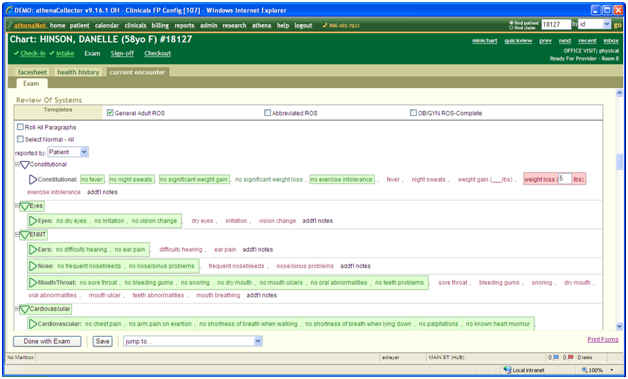Check the Abbreviated ROS template
628x379 pixels.
[x=268, y=113]
